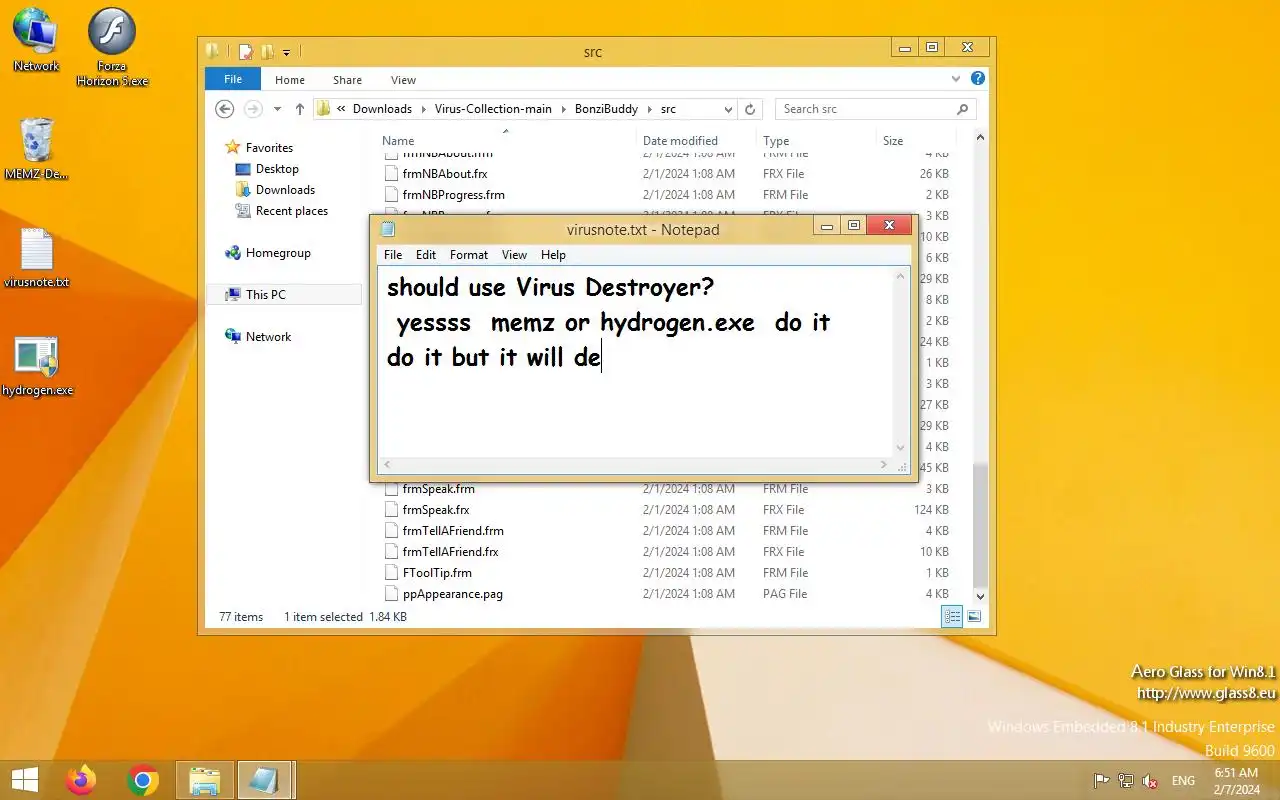Select the virusnote.txt desktop file icon
The height and width of the screenshot is (800, 1280).
coord(36,258)
